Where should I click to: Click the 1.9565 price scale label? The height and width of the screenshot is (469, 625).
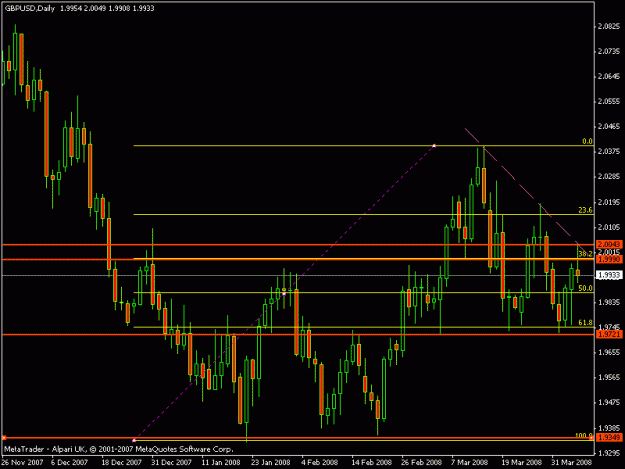click(x=609, y=377)
